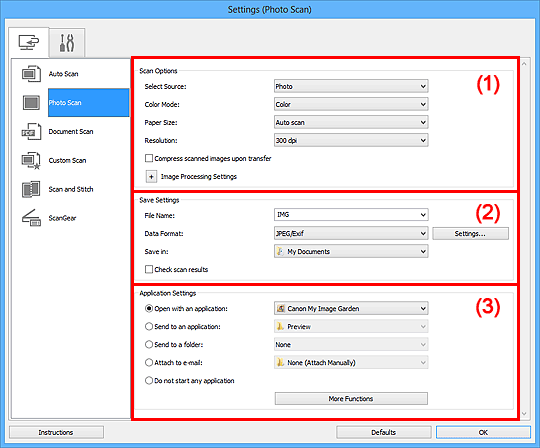Click OK to confirm settings
Screen dimensions: 540x448
tap(483, 432)
